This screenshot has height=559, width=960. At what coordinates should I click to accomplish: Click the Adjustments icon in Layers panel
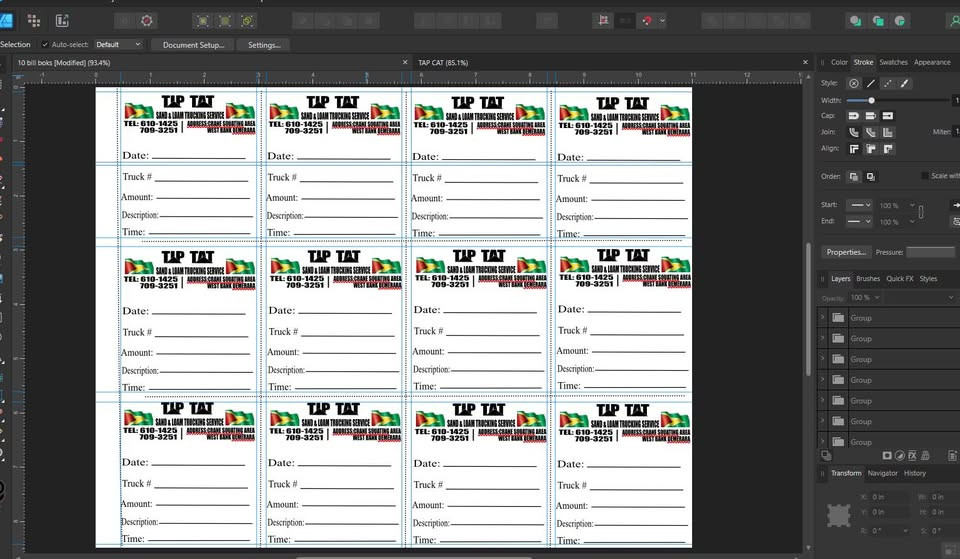899,456
